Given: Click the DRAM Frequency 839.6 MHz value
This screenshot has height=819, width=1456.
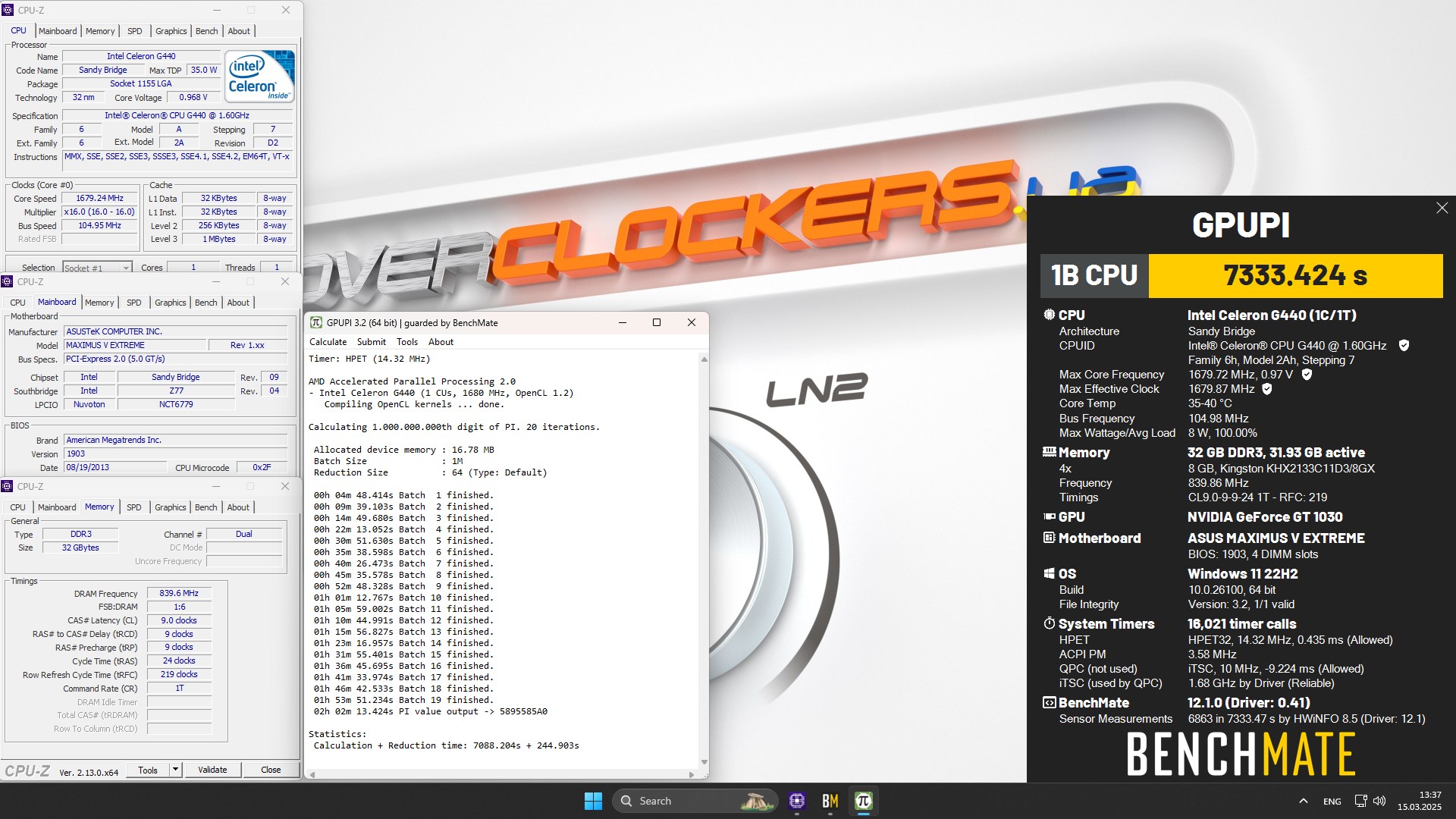Looking at the screenshot, I should [179, 594].
